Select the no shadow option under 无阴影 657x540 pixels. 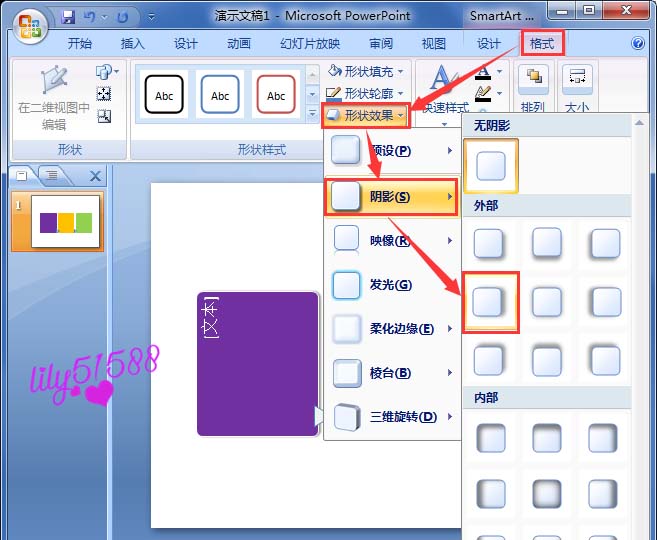[491, 166]
